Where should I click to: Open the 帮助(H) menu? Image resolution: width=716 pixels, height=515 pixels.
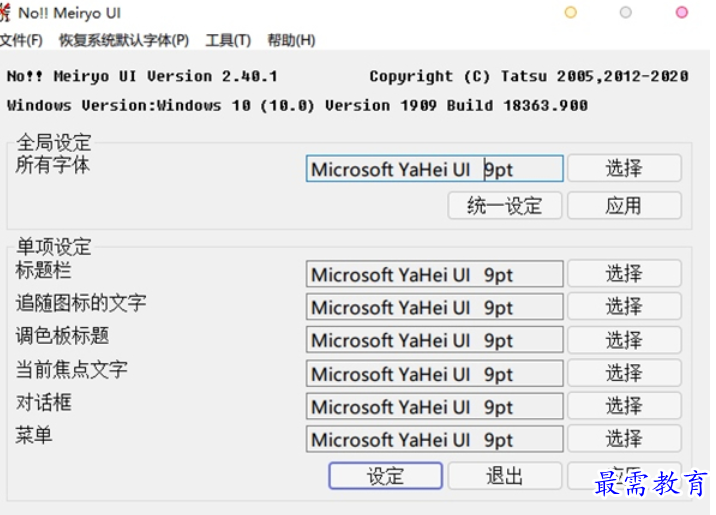(291, 40)
